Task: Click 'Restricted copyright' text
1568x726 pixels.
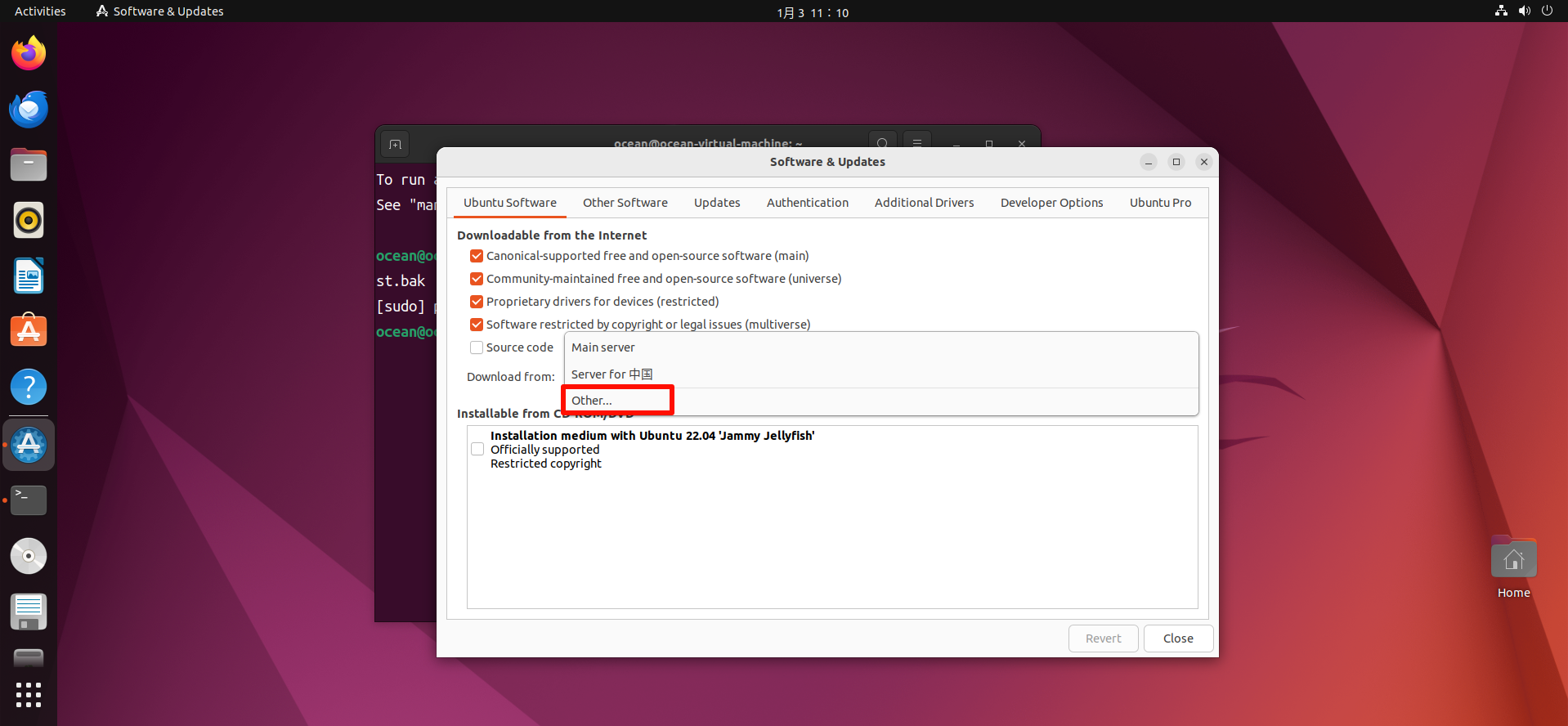Action: click(546, 464)
